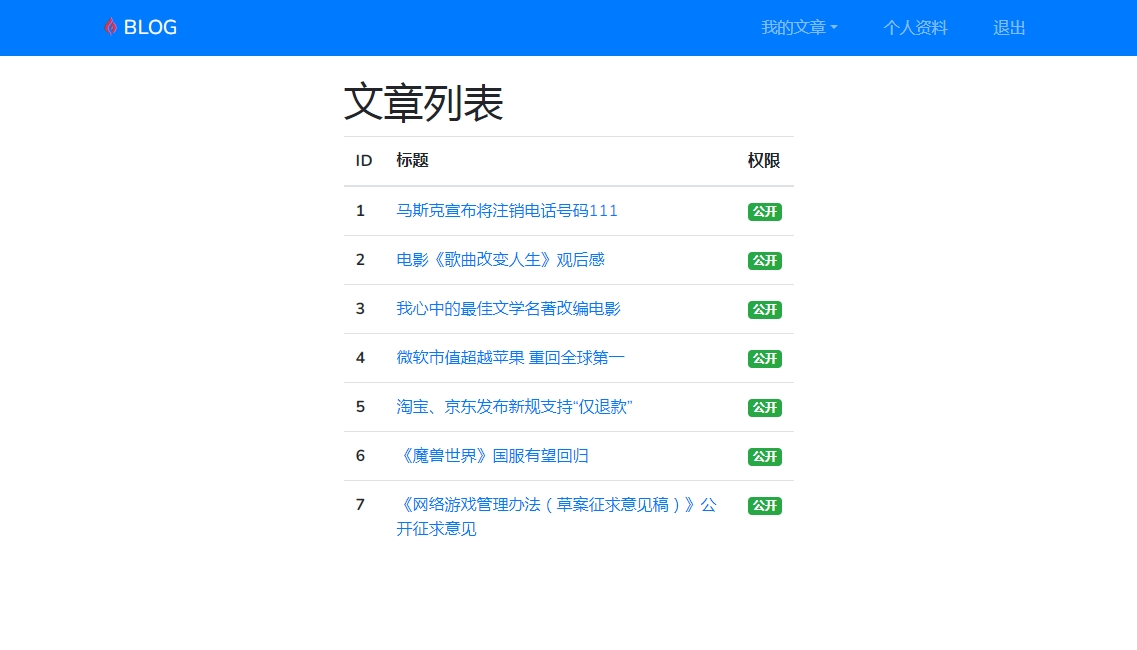Click the 公开 badge for article 6

point(764,457)
